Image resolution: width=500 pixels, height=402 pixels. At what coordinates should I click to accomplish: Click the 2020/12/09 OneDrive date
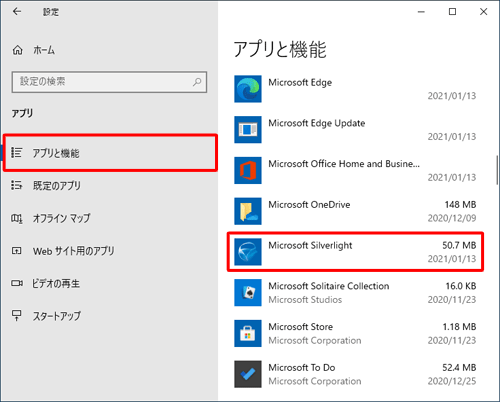452,218
